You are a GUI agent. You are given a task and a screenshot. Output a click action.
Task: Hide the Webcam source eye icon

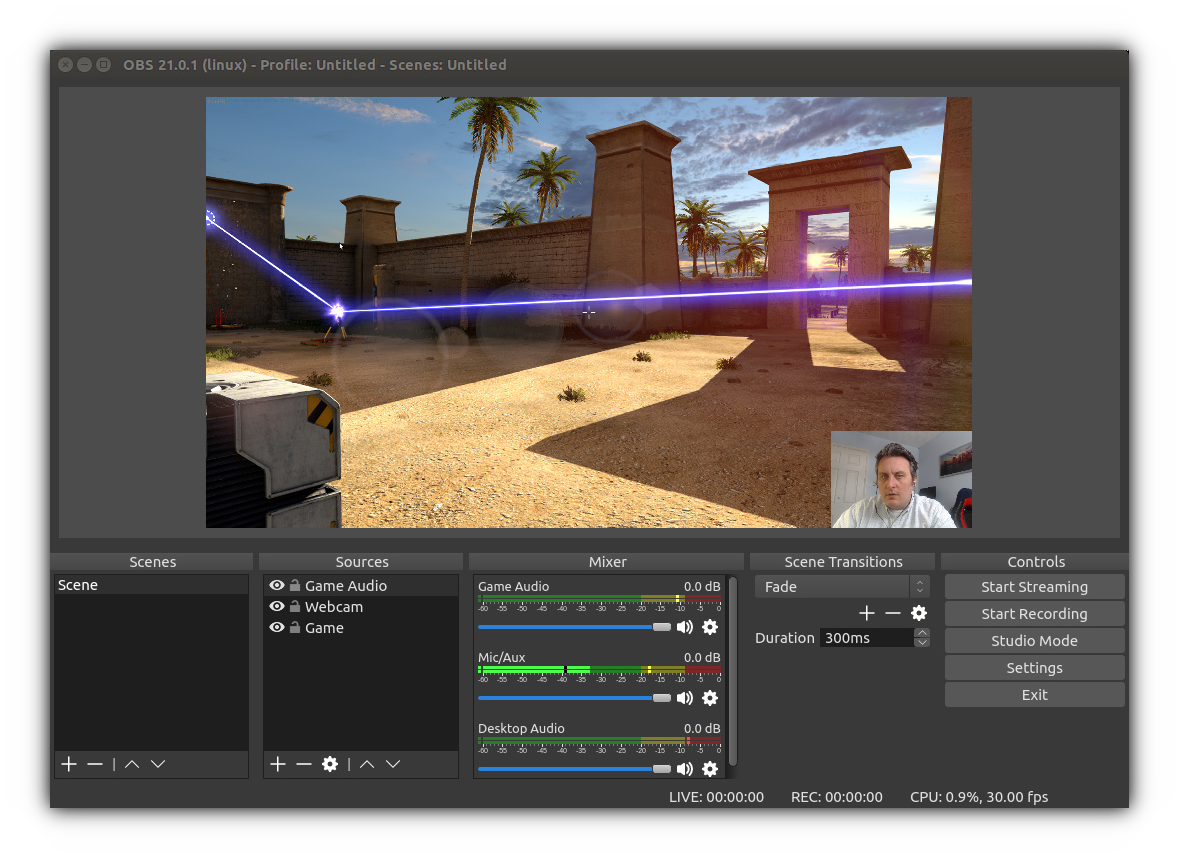tap(277, 607)
